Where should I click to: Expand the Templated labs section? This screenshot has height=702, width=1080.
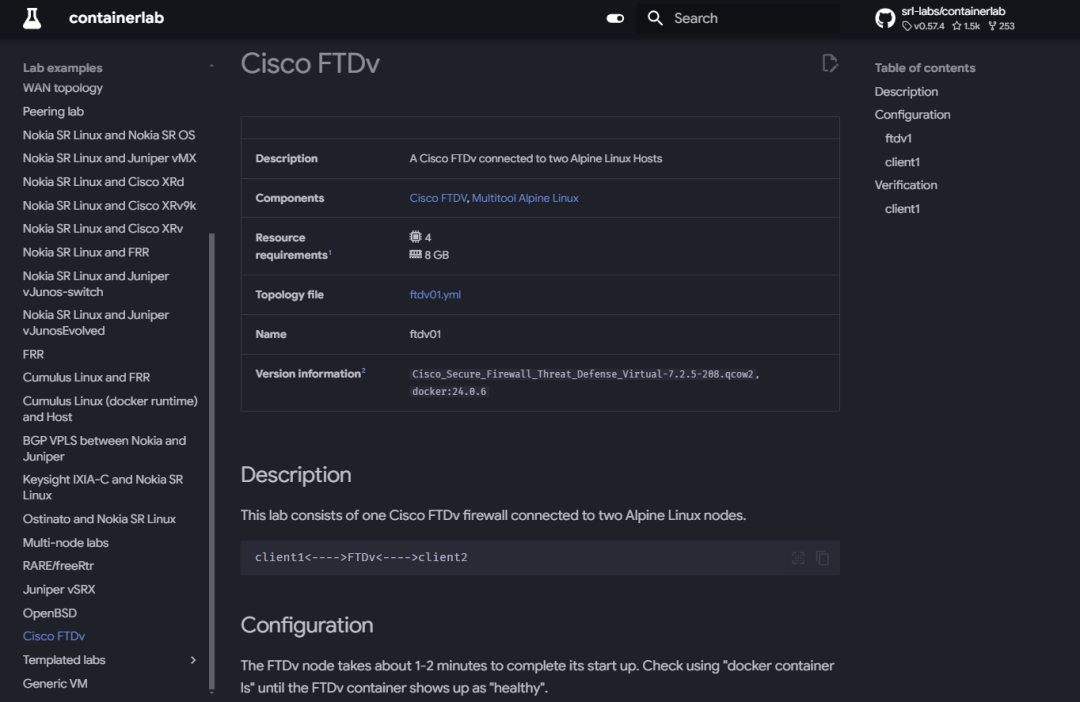[x=193, y=660]
